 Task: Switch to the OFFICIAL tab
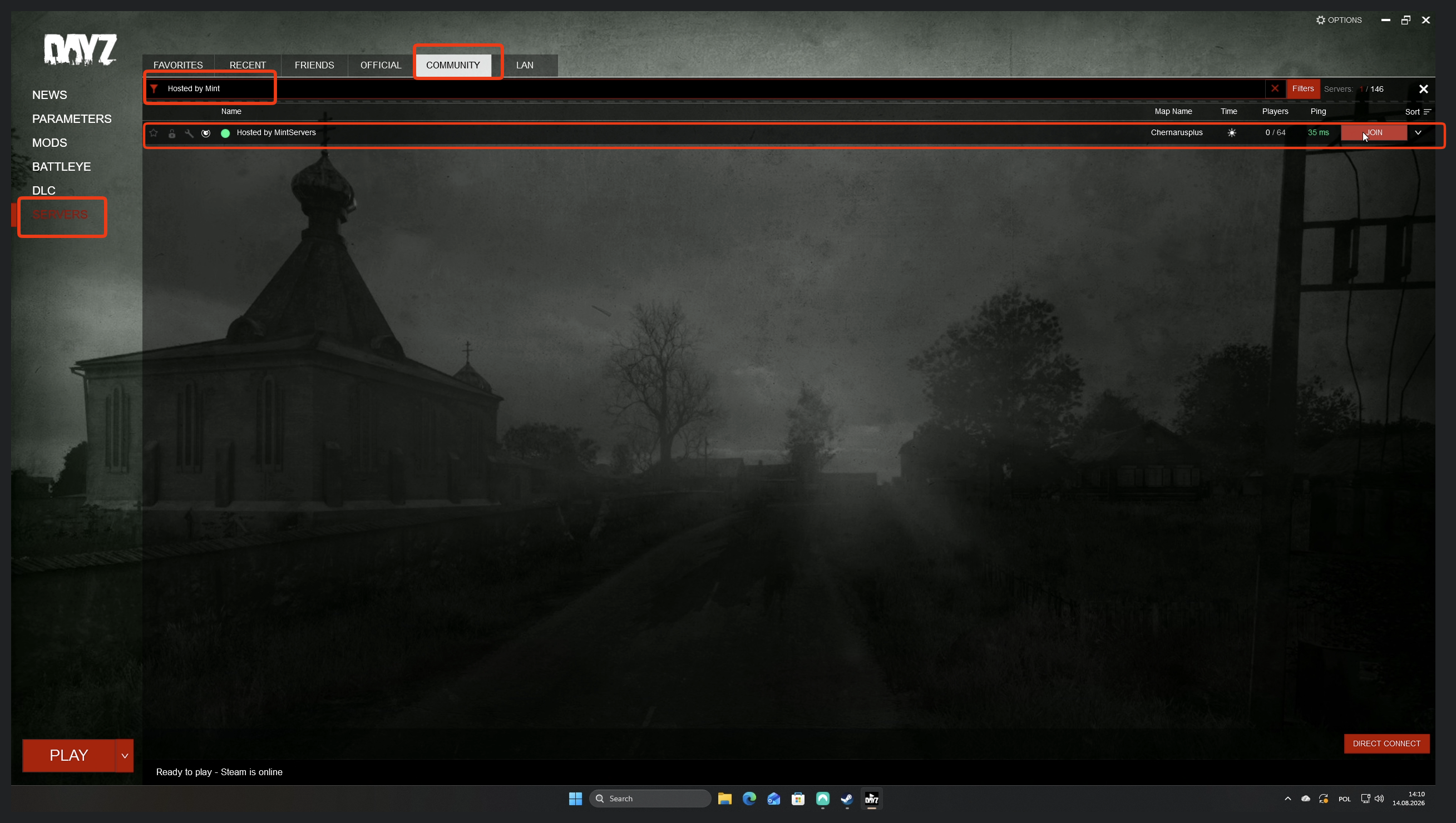[x=381, y=66]
